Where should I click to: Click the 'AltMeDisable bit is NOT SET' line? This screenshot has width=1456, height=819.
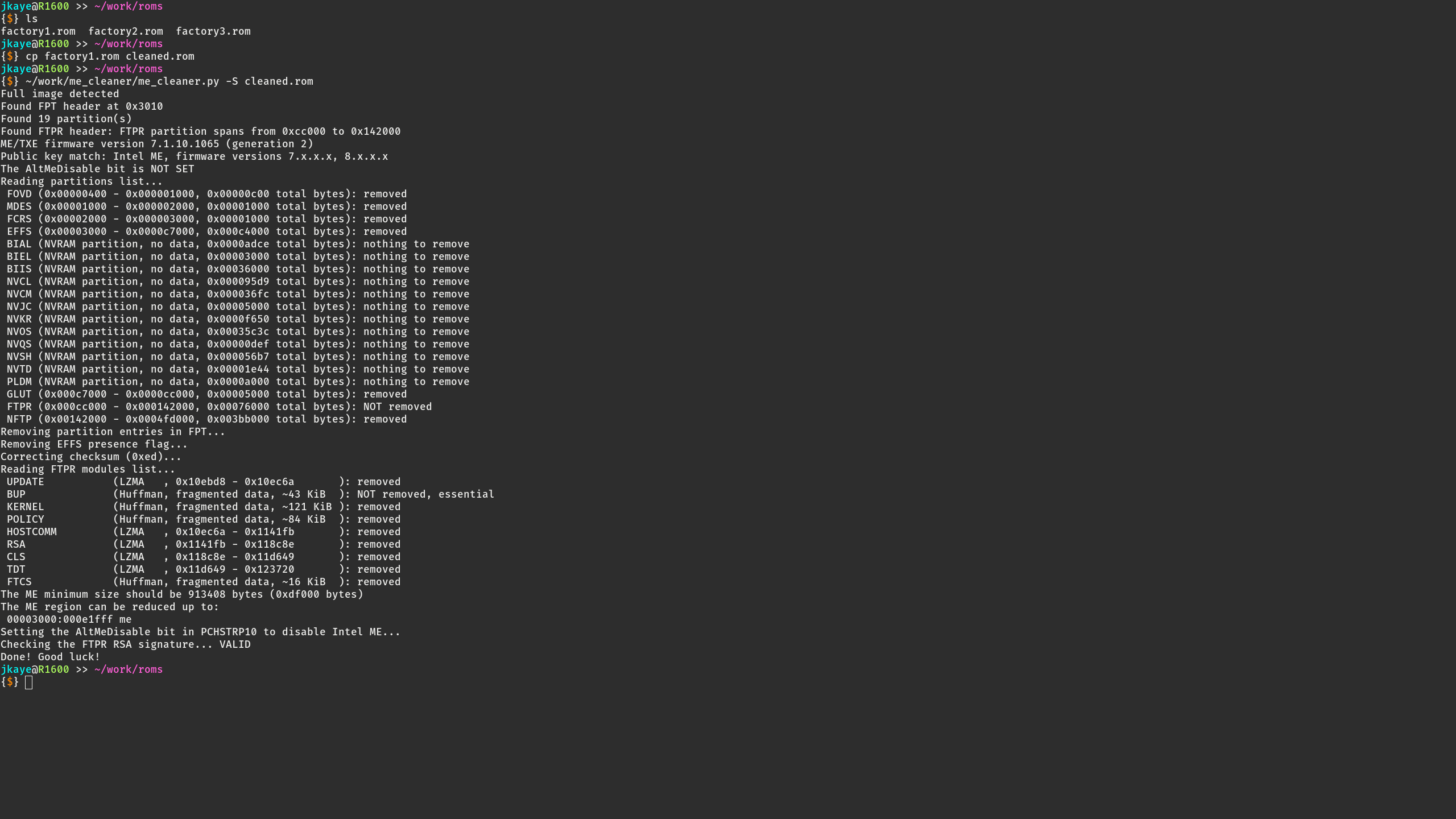(x=97, y=168)
